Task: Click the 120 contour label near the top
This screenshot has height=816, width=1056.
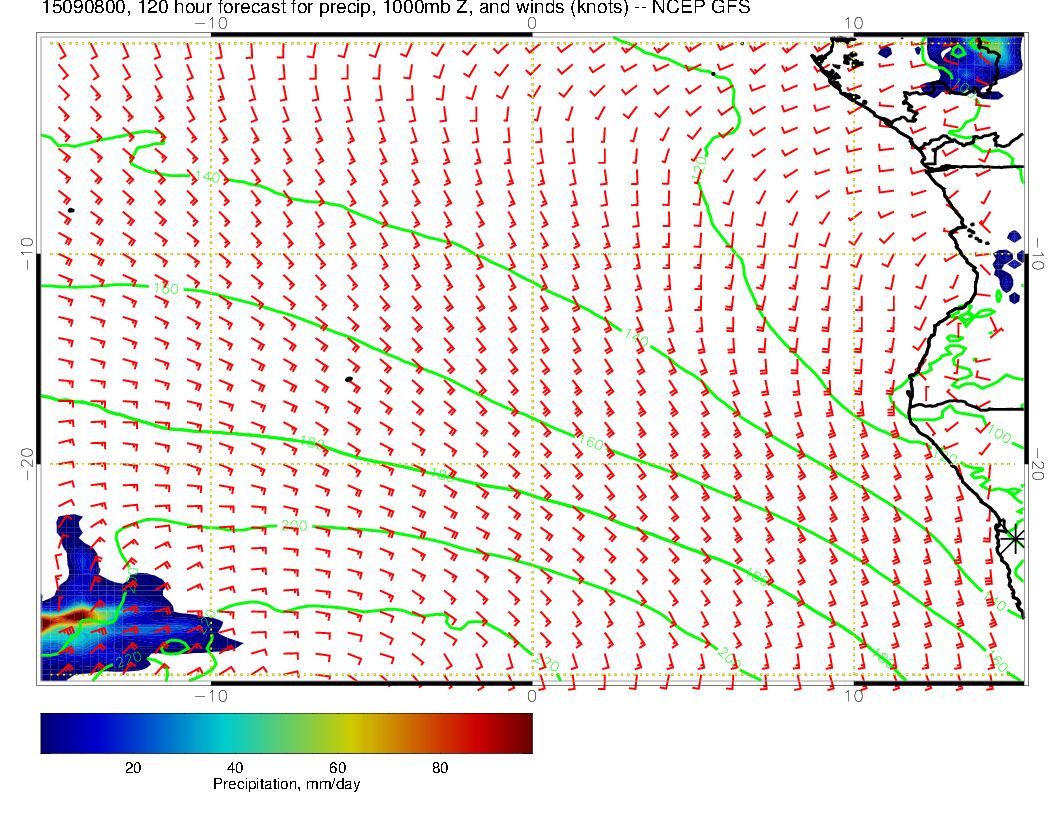Action: click(700, 167)
